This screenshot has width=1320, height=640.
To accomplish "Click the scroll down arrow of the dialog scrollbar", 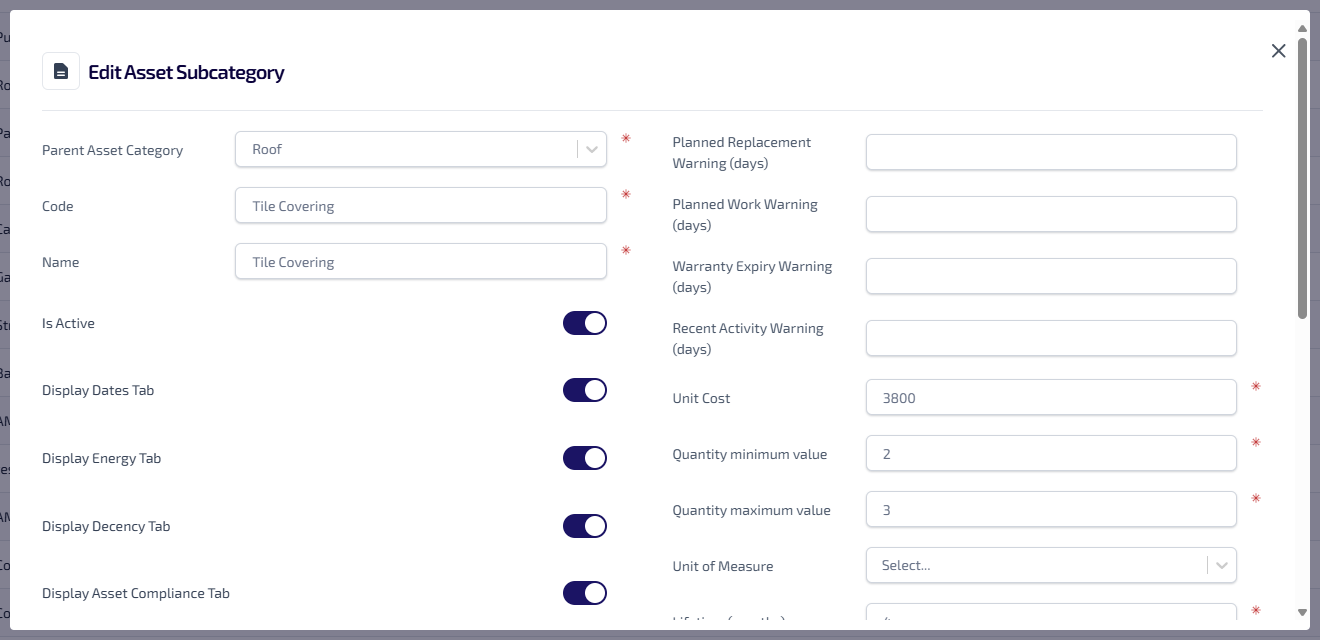I will tap(1302, 612).
